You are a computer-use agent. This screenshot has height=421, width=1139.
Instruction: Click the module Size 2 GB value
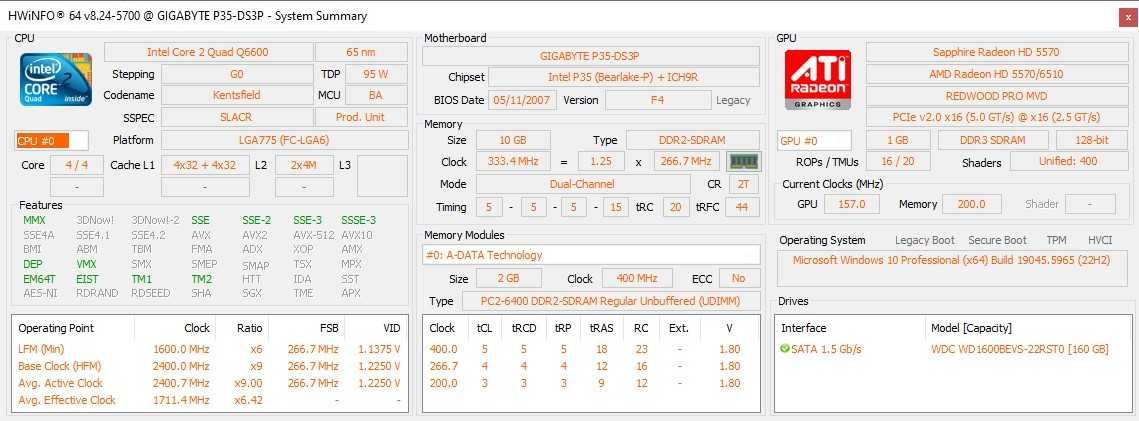(508, 278)
